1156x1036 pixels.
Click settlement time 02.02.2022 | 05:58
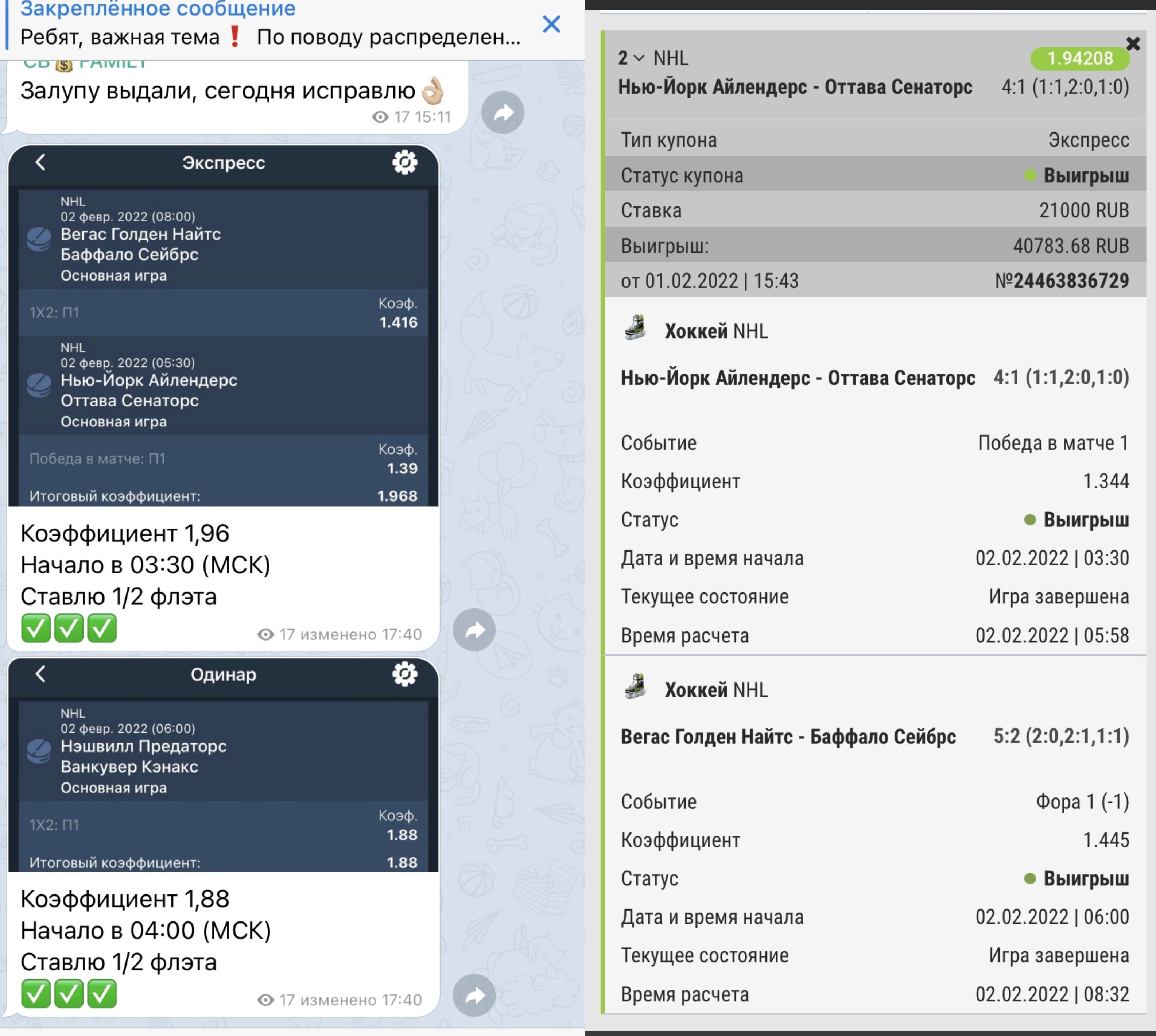click(1052, 635)
